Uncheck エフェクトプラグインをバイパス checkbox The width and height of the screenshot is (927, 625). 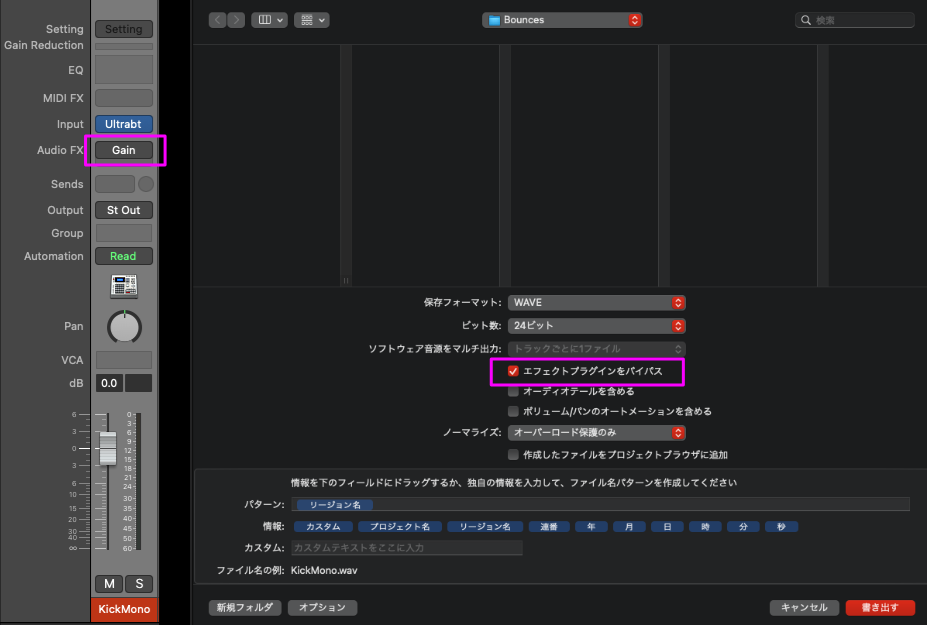[514, 371]
